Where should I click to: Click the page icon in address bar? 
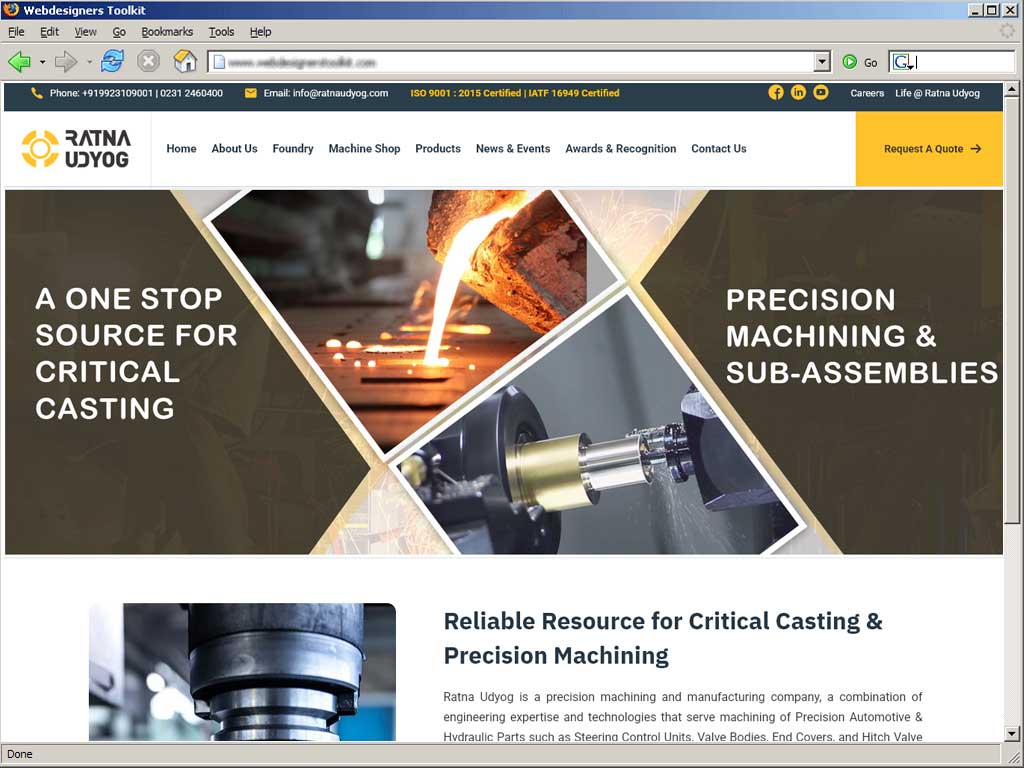[219, 62]
